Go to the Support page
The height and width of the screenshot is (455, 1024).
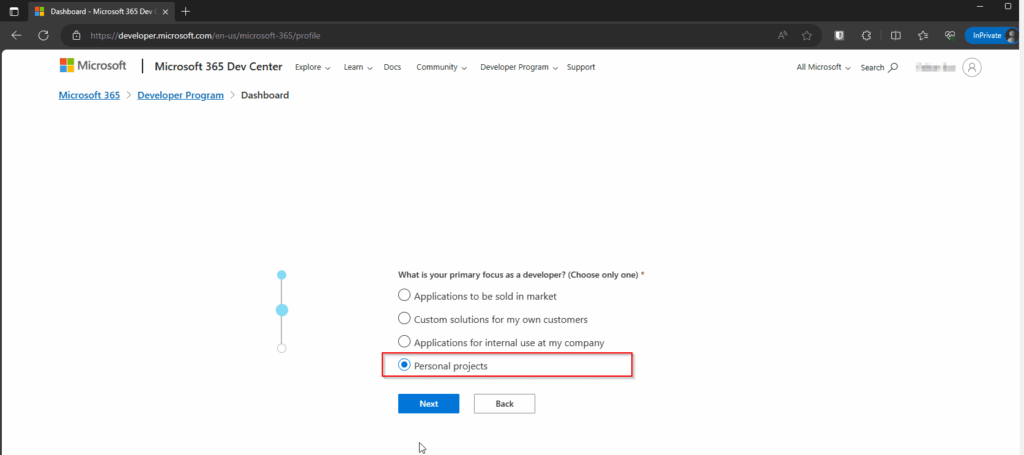pos(580,67)
